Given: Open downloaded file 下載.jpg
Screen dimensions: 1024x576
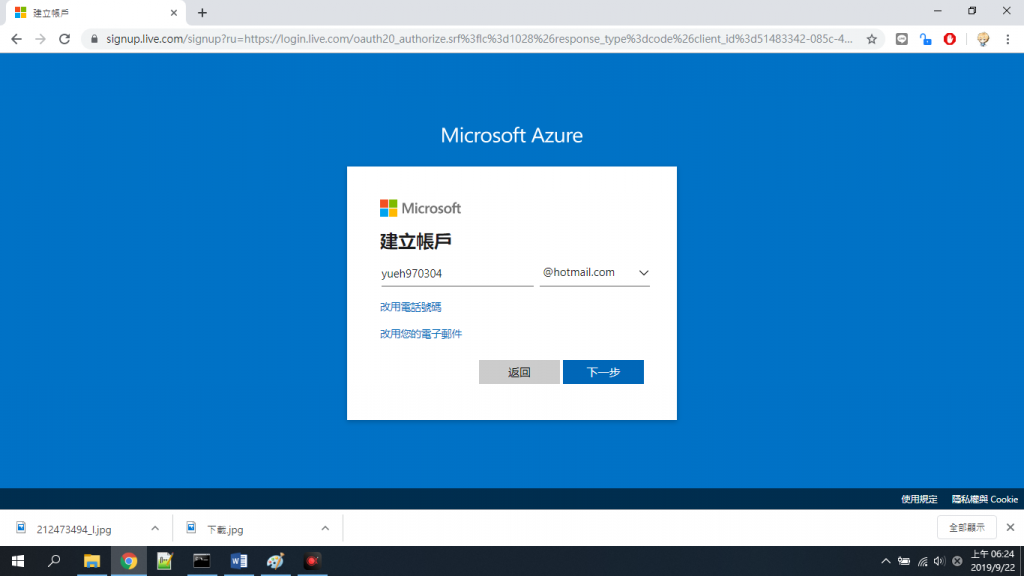Looking at the screenshot, I should pos(225,529).
